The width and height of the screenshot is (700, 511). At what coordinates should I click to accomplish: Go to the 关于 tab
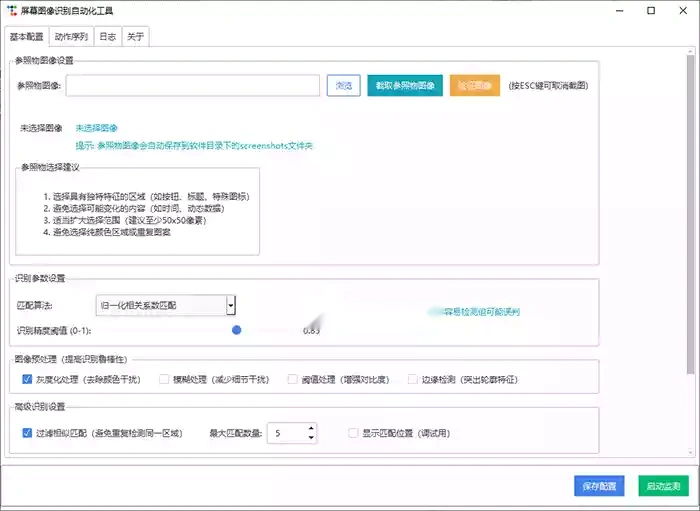[136, 37]
